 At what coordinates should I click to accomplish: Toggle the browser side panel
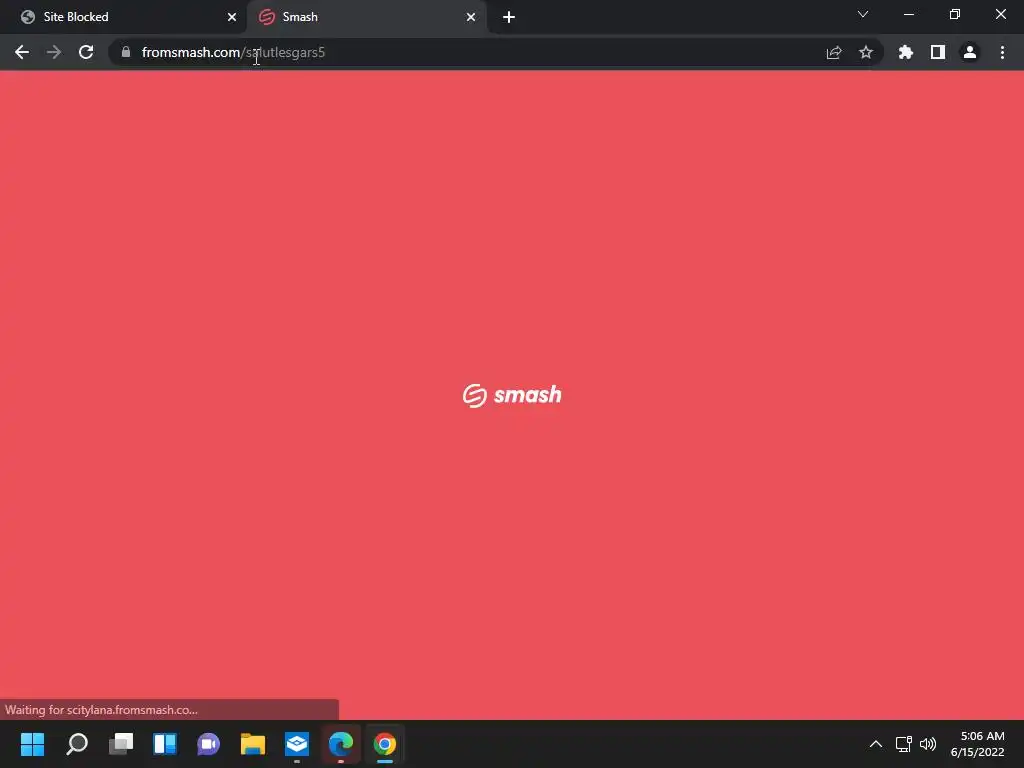[x=938, y=52]
